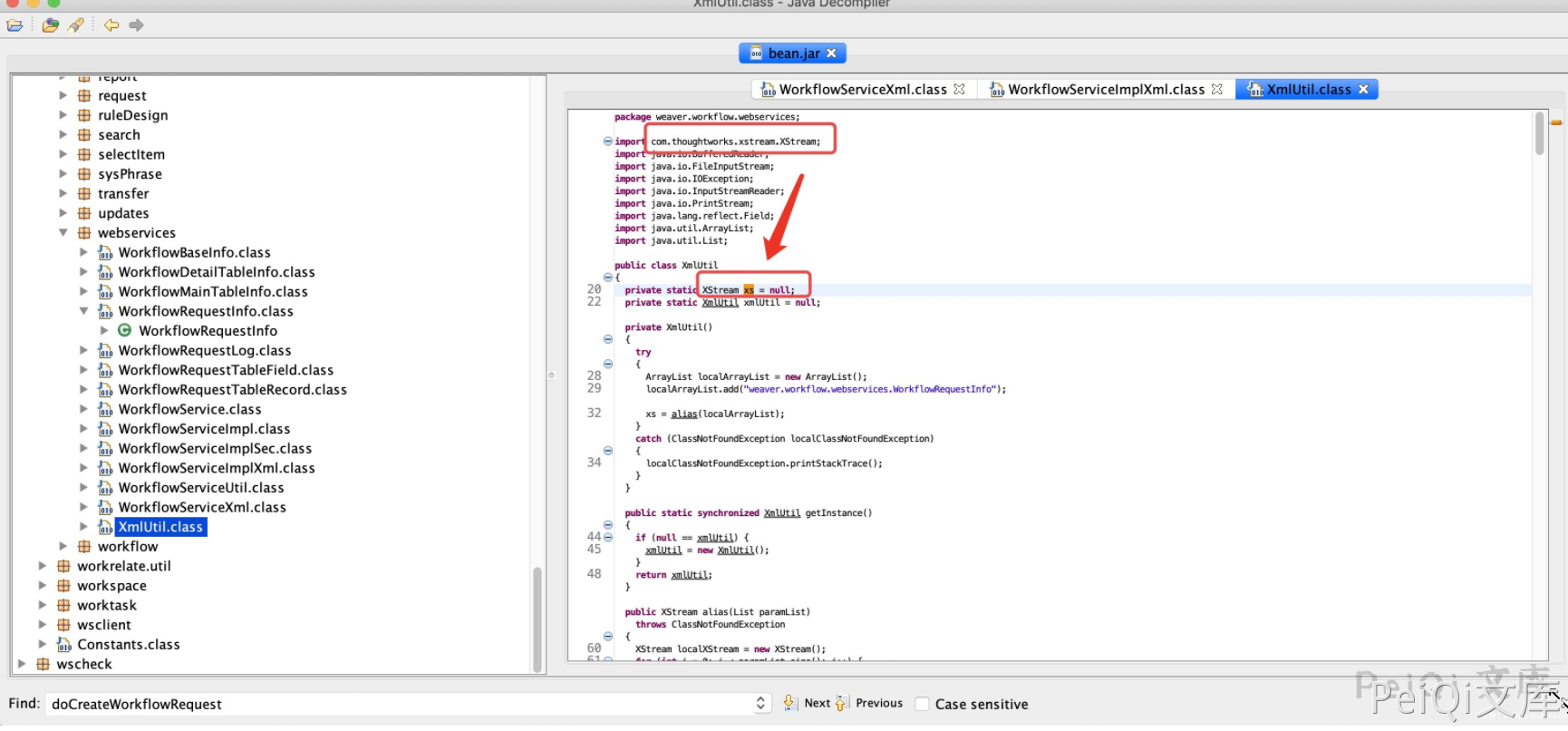Viewport: 1568px width, 731px height.
Task: Click the Back arrow in toolbar
Action: [x=111, y=25]
